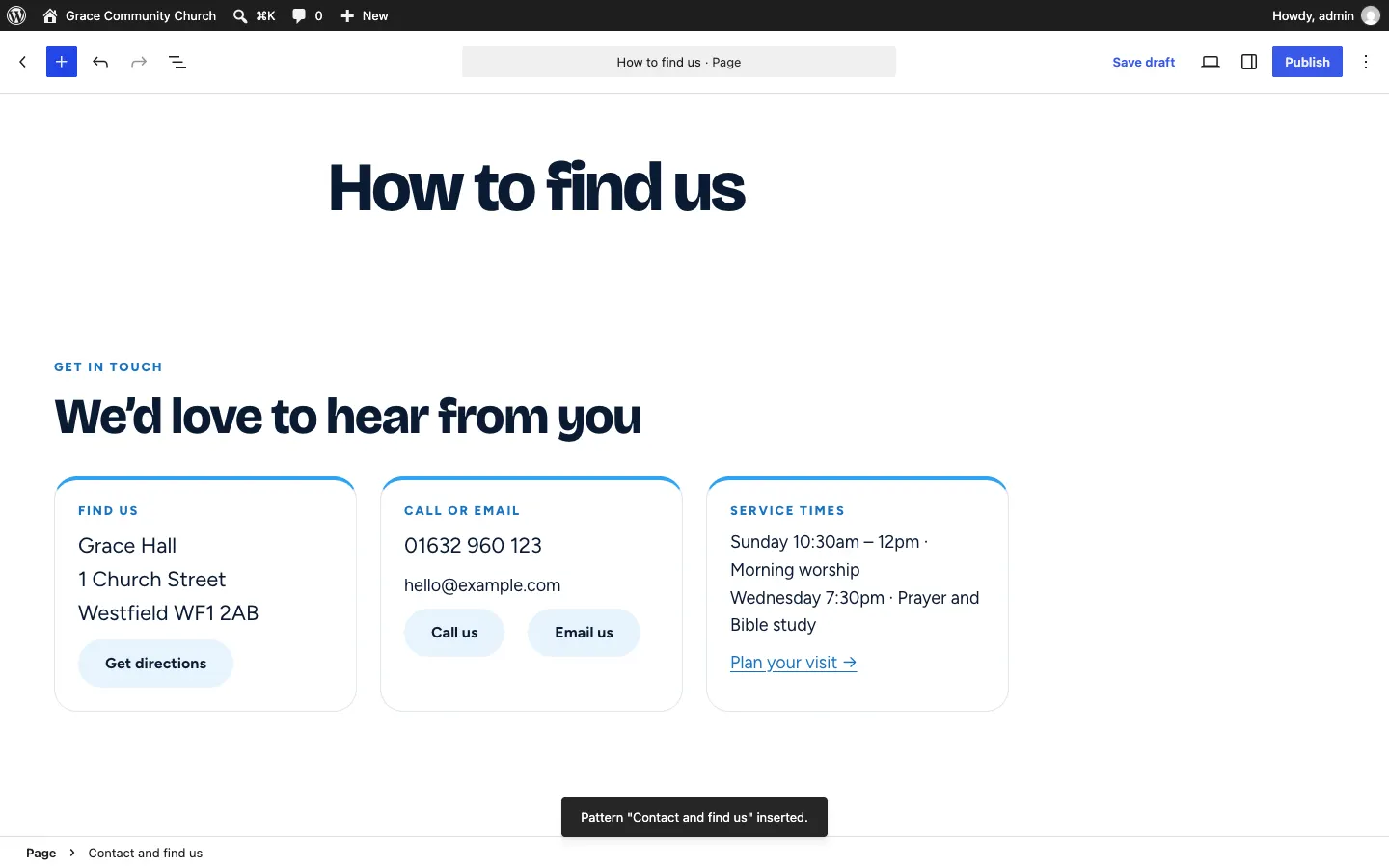Open the WordPress logo menu
This screenshot has width=1389, height=868.
[x=16, y=15]
